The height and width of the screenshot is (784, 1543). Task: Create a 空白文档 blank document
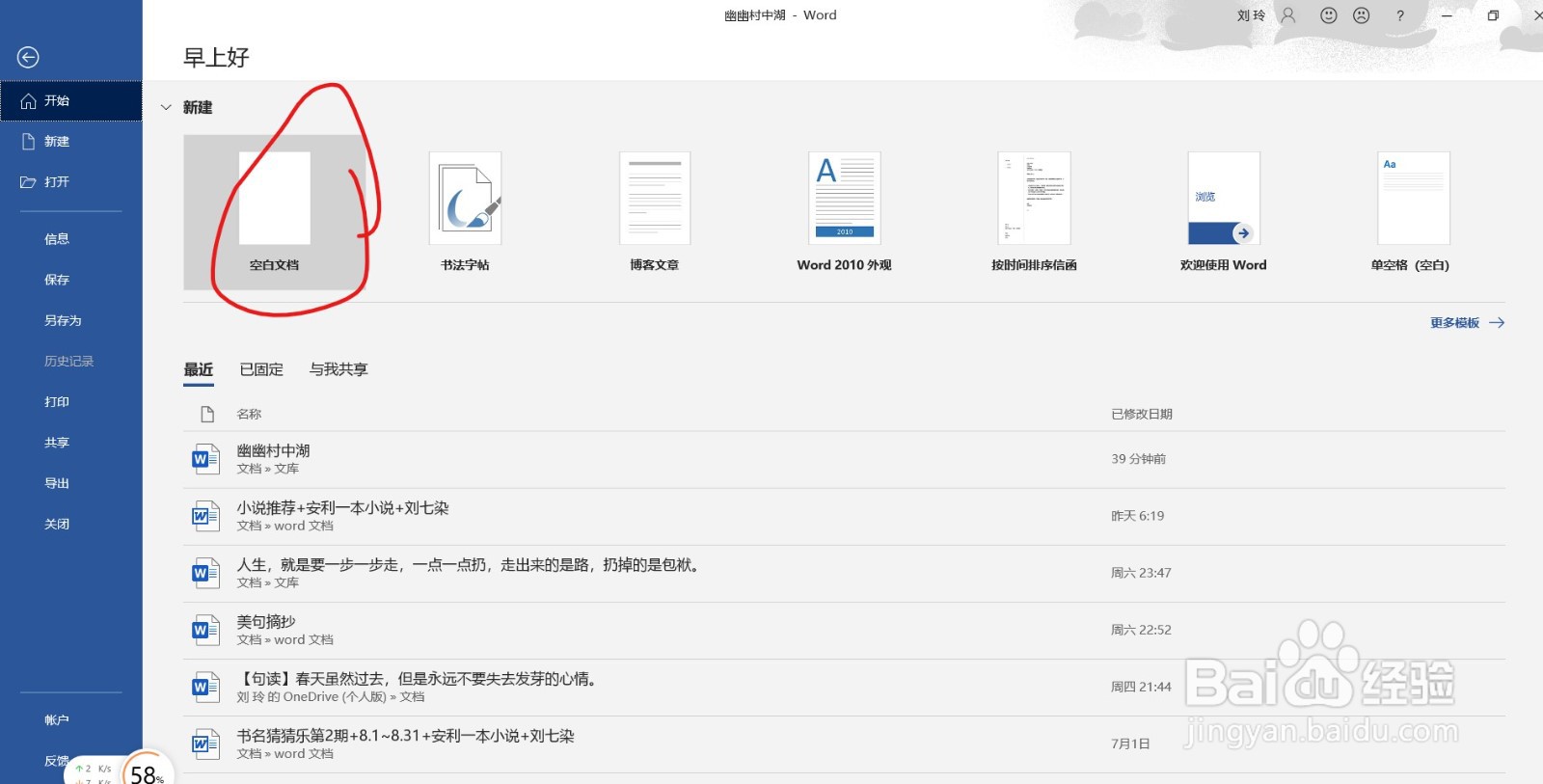[275, 212]
